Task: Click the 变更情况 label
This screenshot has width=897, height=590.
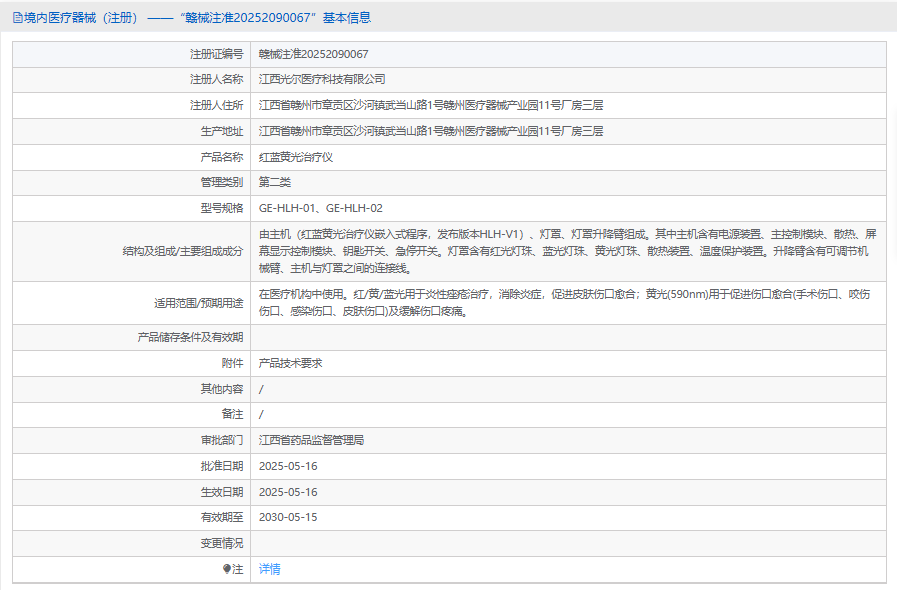Action: click(221, 543)
